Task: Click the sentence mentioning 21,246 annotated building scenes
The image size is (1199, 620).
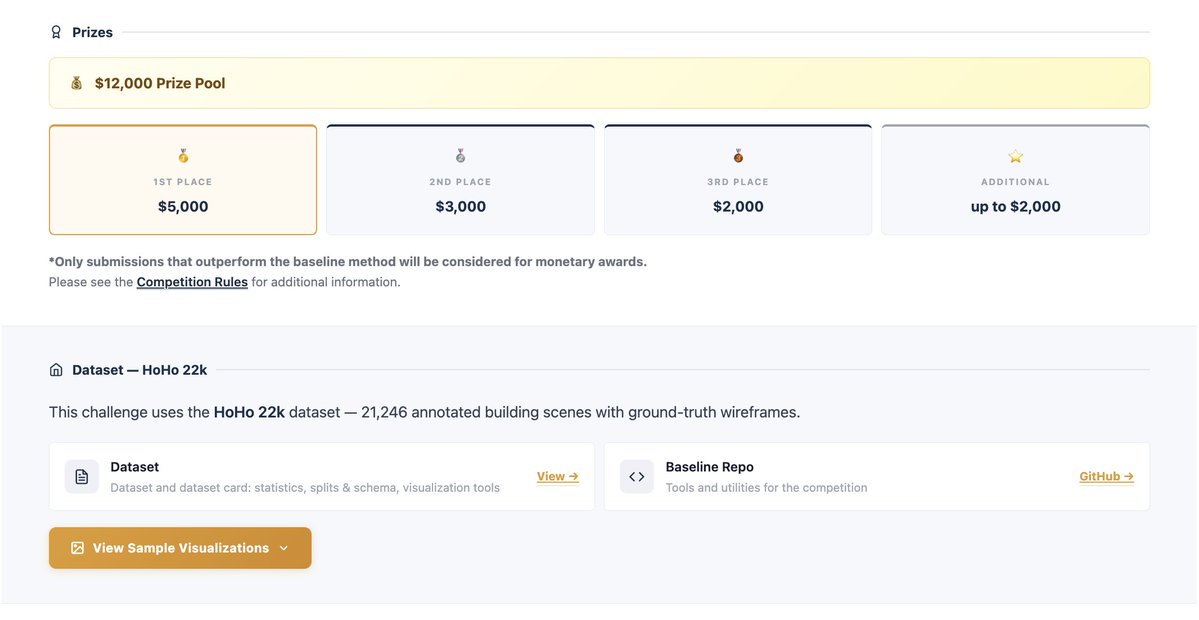Action: pos(424,412)
